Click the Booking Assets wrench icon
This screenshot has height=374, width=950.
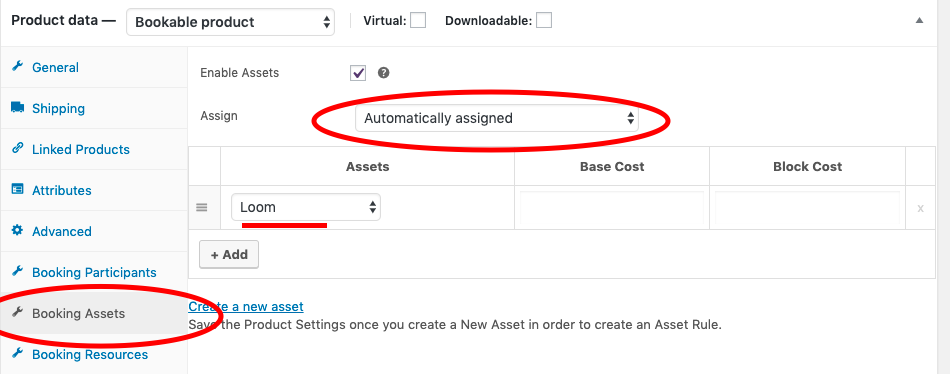18,313
